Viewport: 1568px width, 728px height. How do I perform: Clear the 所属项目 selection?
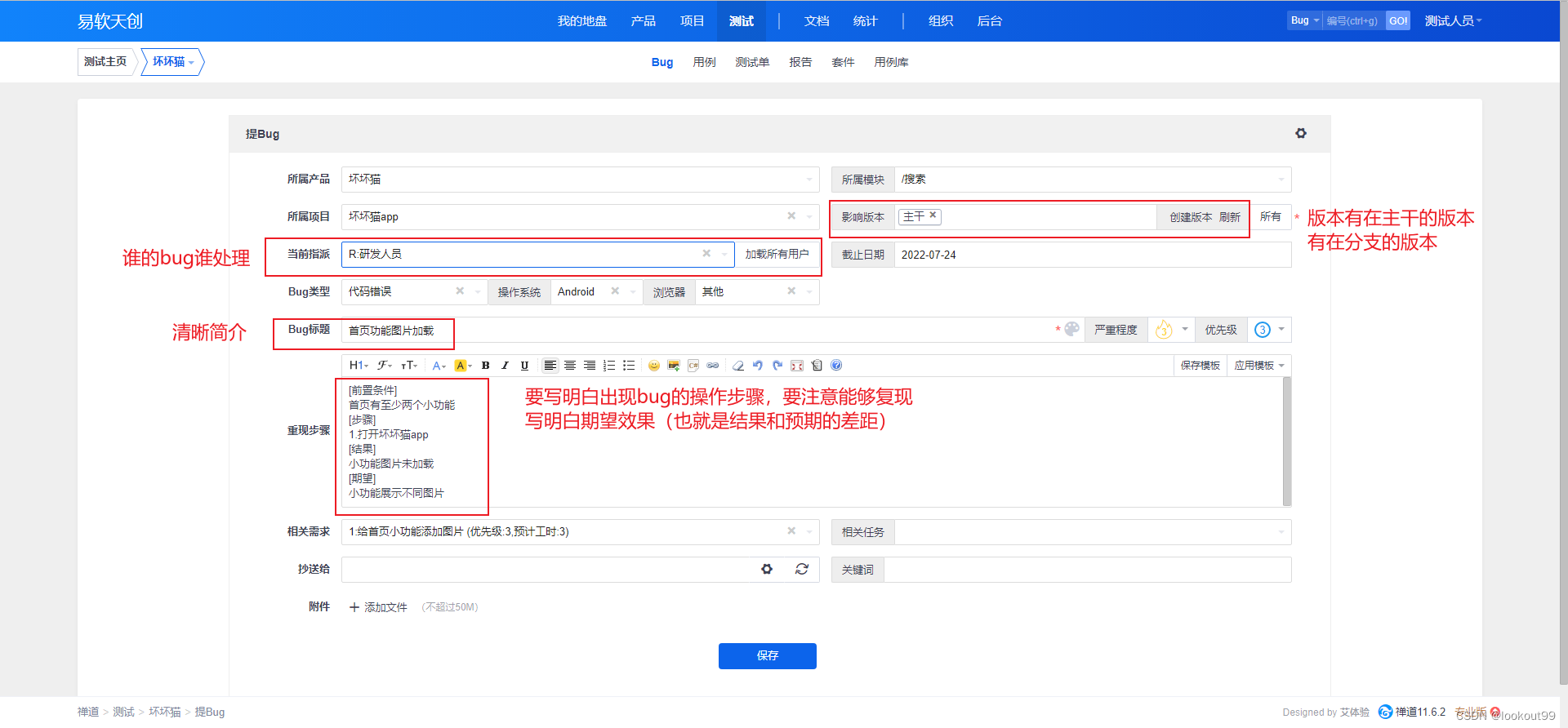pyautogui.click(x=791, y=215)
